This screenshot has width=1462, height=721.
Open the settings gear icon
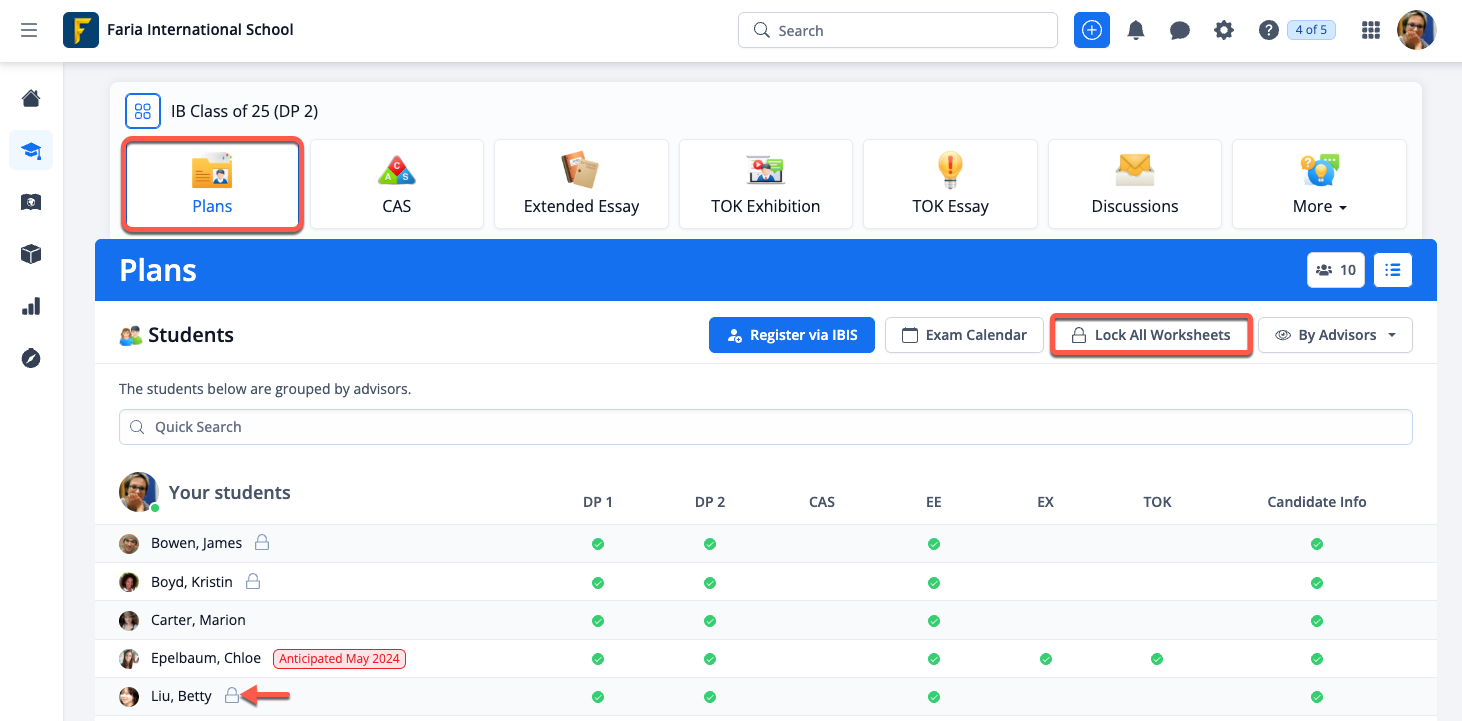pos(1224,30)
